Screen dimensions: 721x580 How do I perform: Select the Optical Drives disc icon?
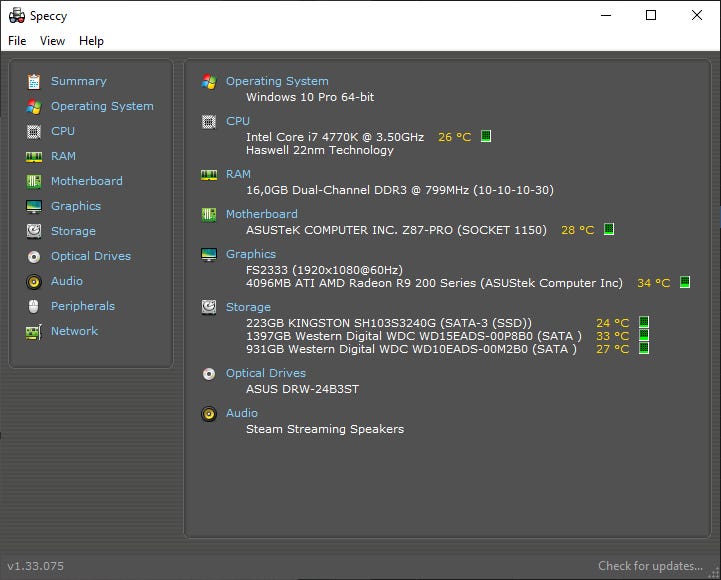(x=34, y=256)
